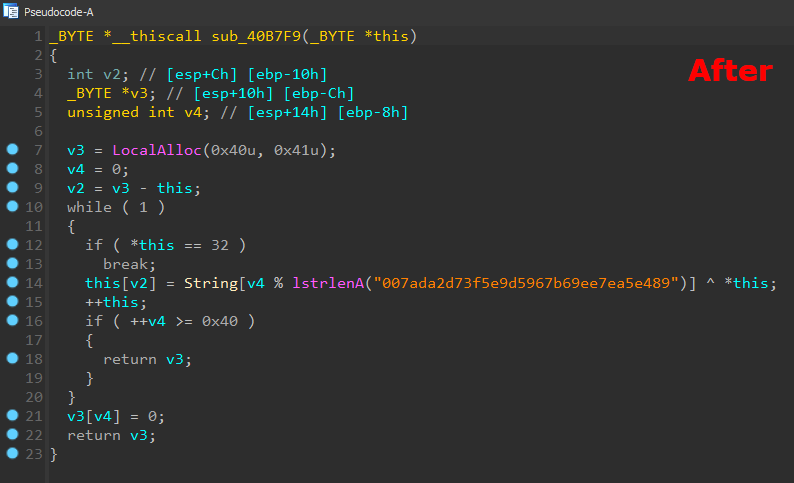Click line number 6 on blank line
This screenshot has height=483, width=794.
(x=38, y=132)
